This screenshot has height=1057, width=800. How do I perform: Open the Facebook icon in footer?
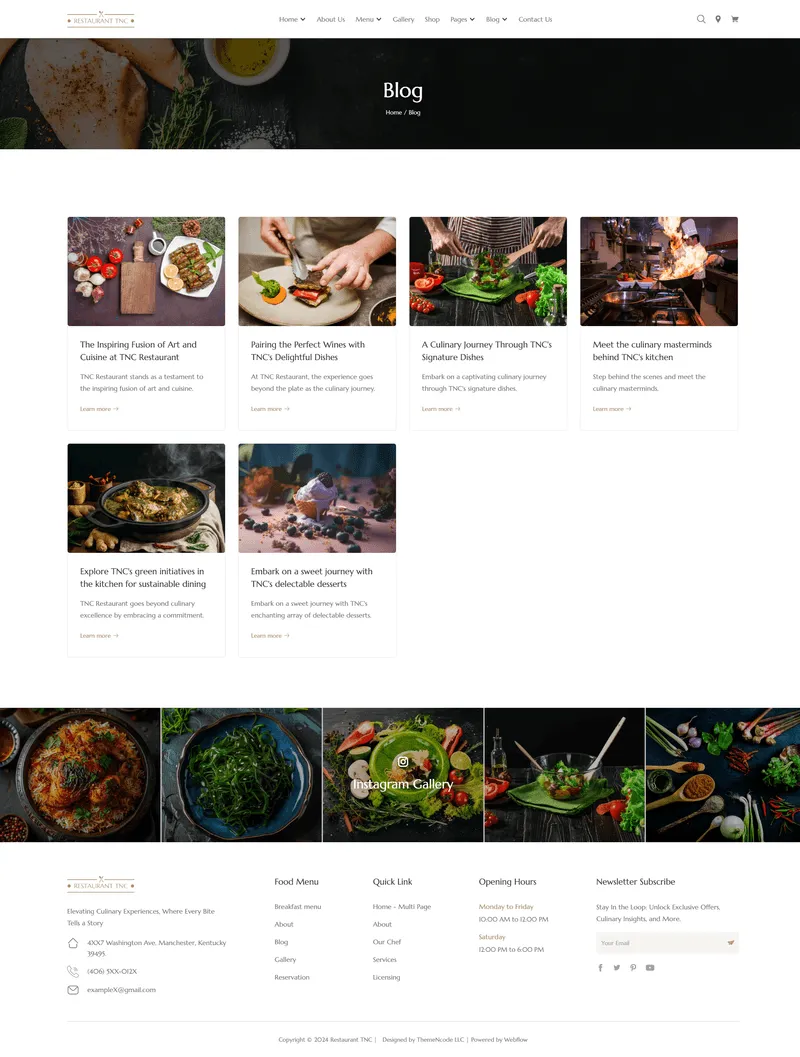click(601, 967)
